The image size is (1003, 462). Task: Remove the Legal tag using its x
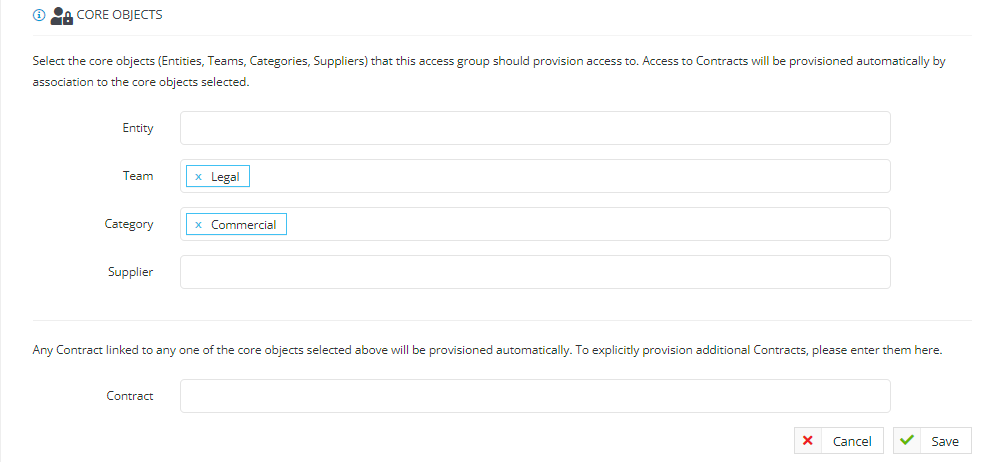pyautogui.click(x=198, y=177)
